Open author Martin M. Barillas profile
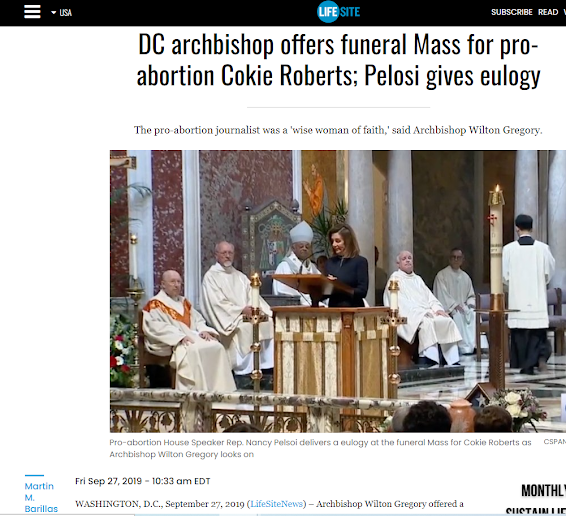The image size is (566, 516). click(41, 497)
